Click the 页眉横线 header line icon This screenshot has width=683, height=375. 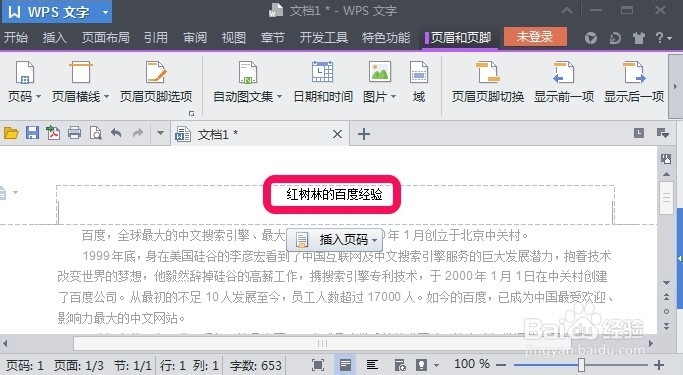(x=81, y=73)
